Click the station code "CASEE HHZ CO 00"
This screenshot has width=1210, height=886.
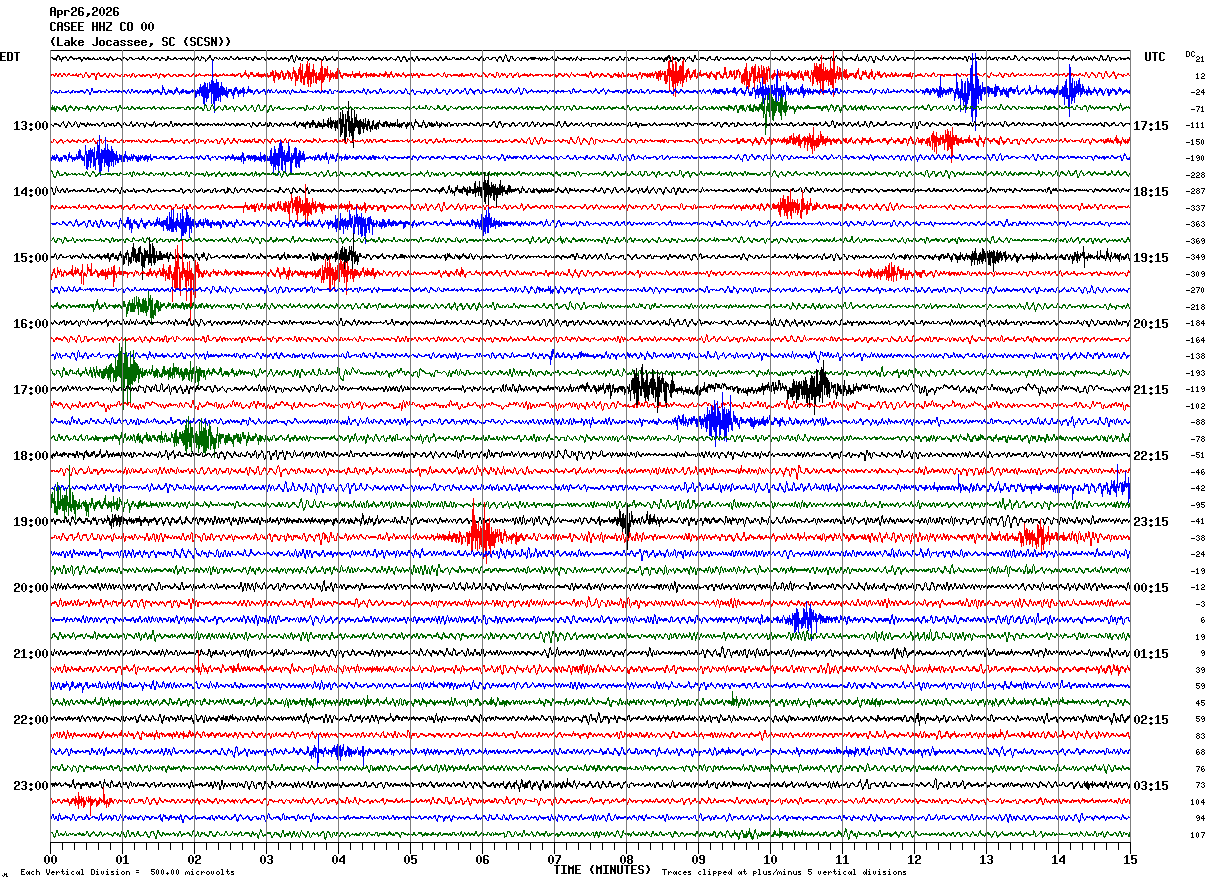click(x=102, y=27)
